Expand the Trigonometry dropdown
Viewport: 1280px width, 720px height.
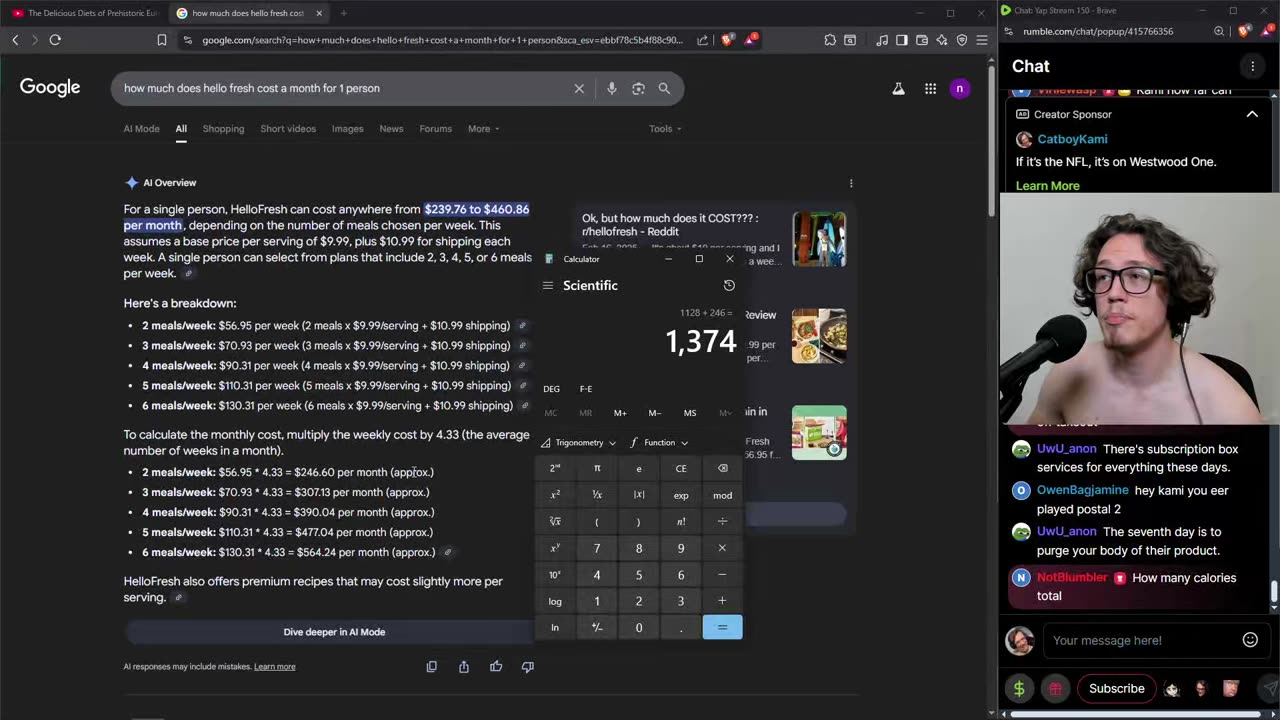[579, 442]
